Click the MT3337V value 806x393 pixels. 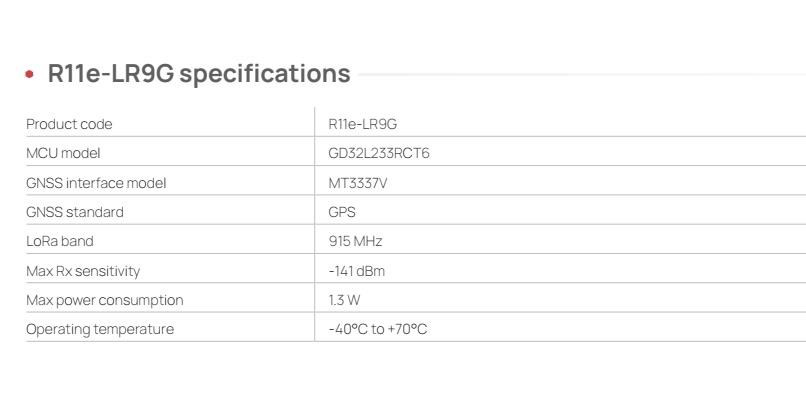point(358,183)
